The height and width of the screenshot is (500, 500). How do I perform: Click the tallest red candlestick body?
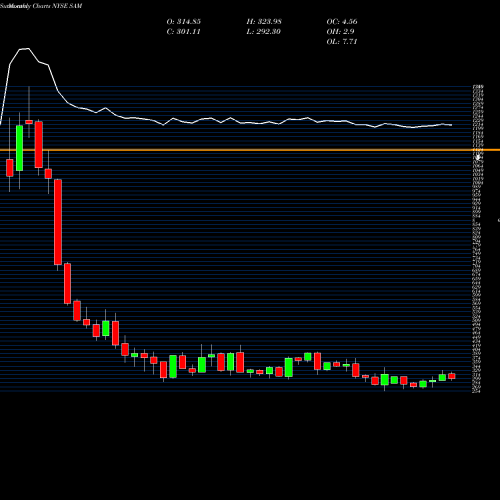point(58,222)
